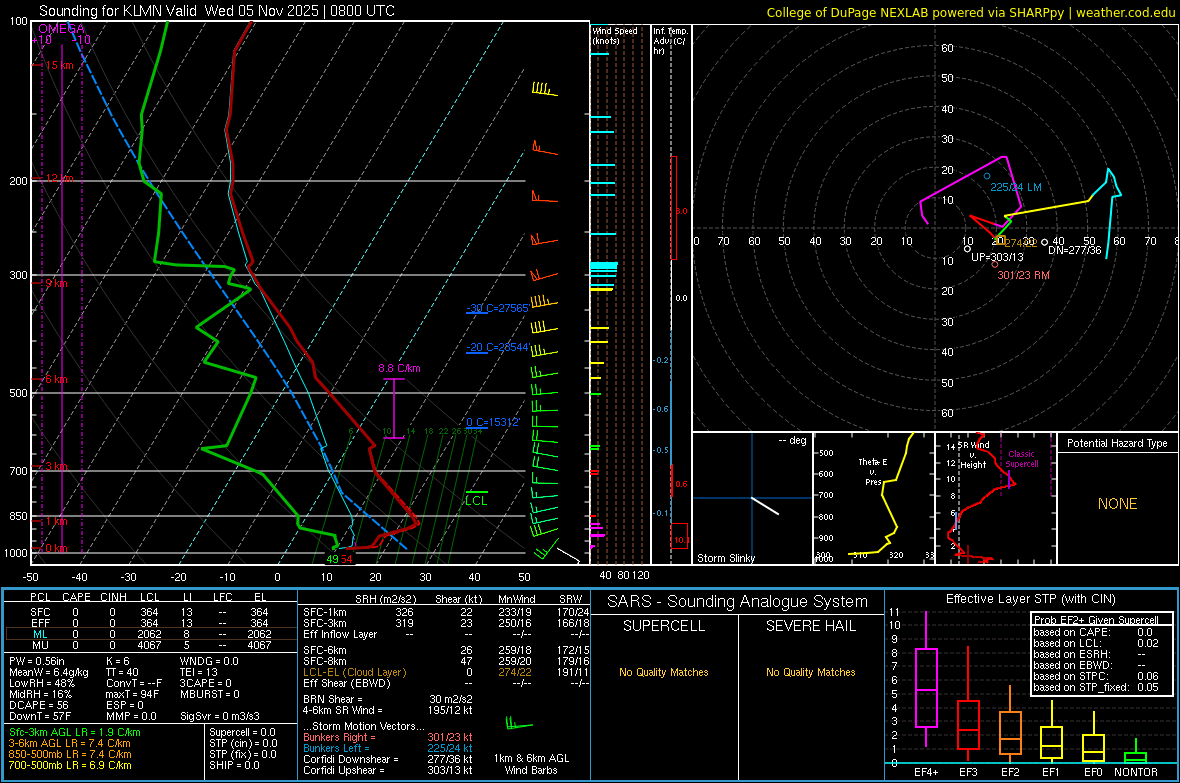Click the 'SRH (m2/s2)' column header
The width and height of the screenshot is (1180, 783).
[386, 599]
